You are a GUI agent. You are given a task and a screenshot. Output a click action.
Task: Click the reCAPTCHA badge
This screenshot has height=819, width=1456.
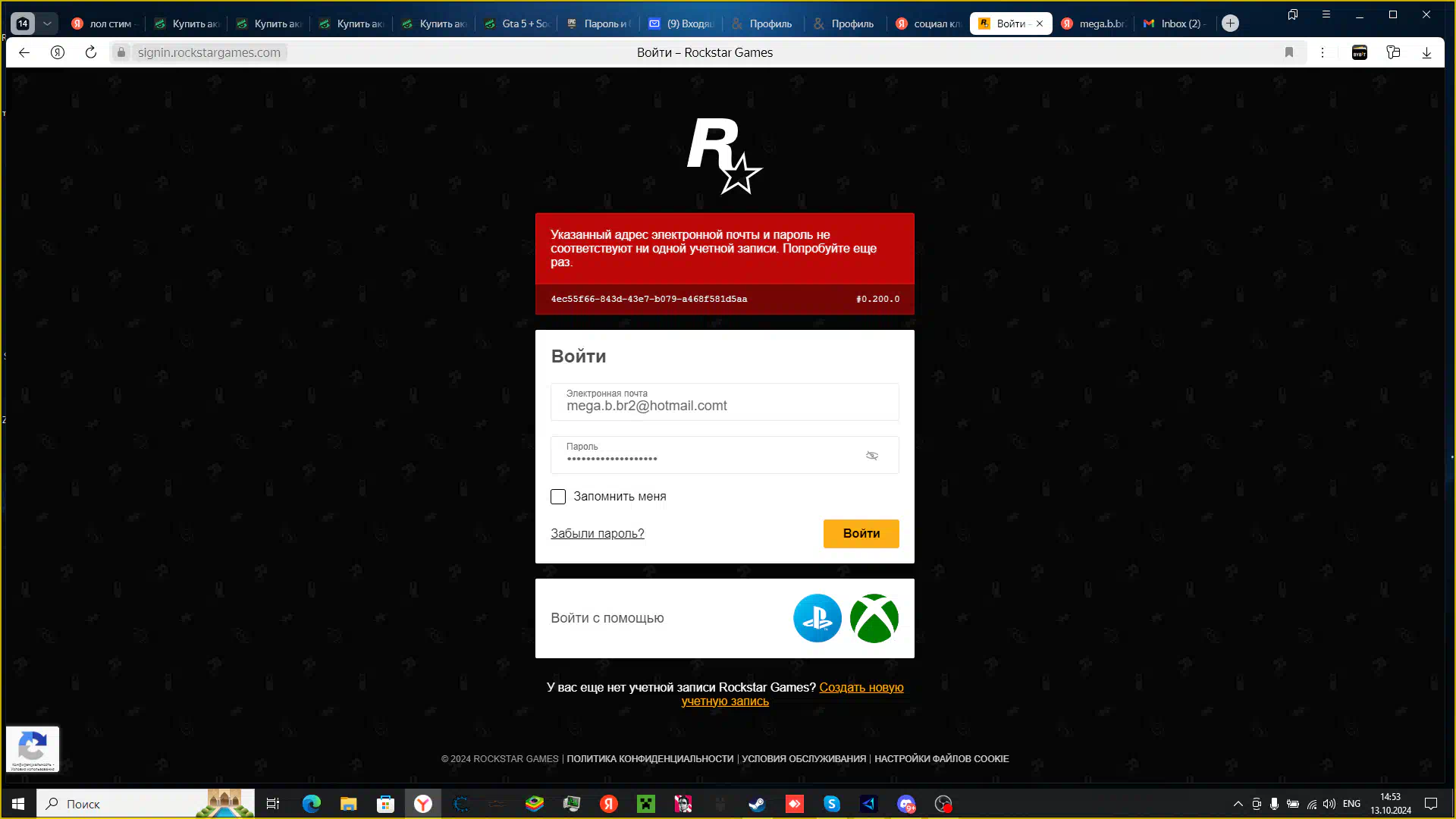[x=32, y=748]
